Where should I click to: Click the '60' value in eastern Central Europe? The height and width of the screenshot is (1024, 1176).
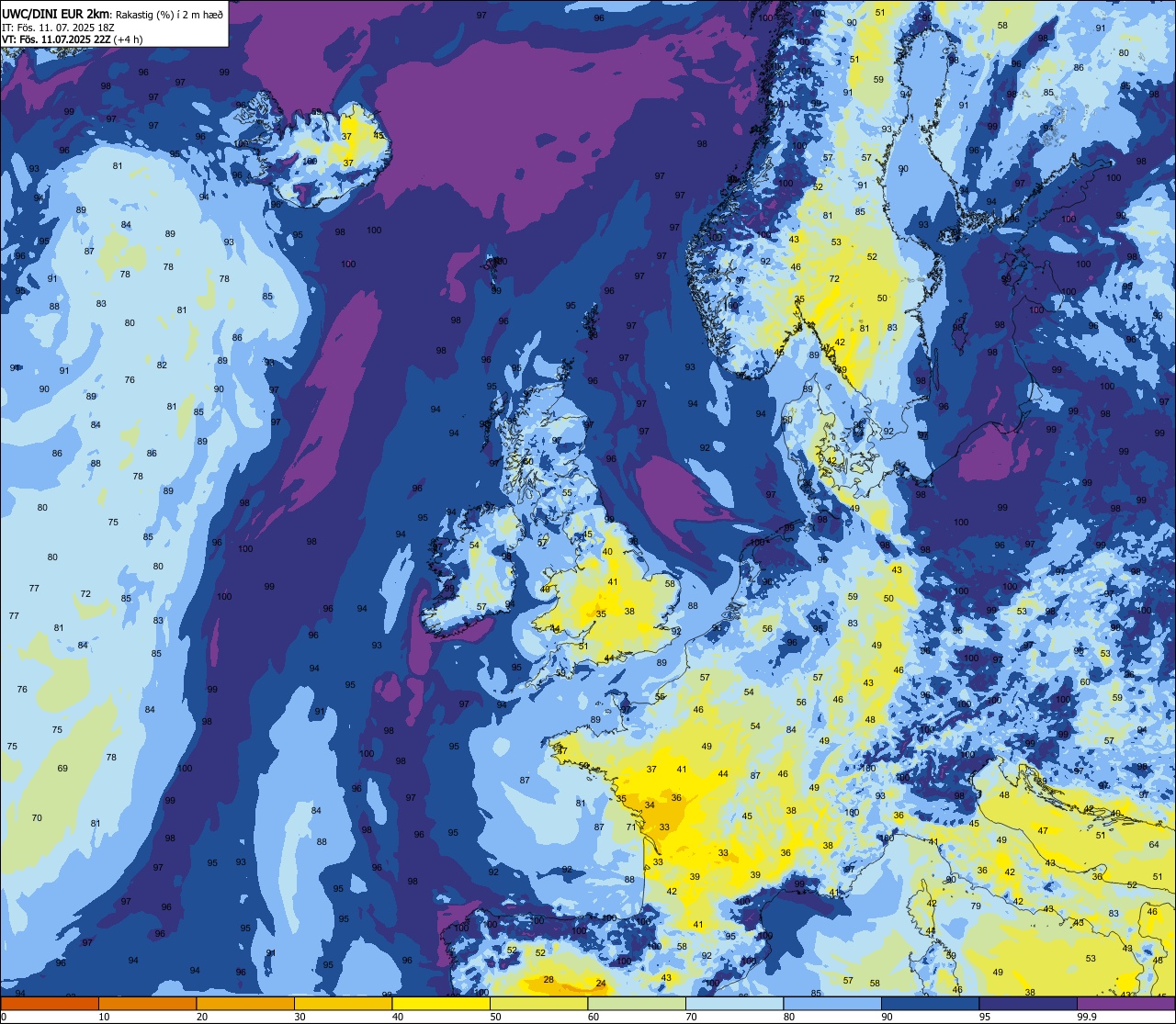pyautogui.click(x=1085, y=681)
